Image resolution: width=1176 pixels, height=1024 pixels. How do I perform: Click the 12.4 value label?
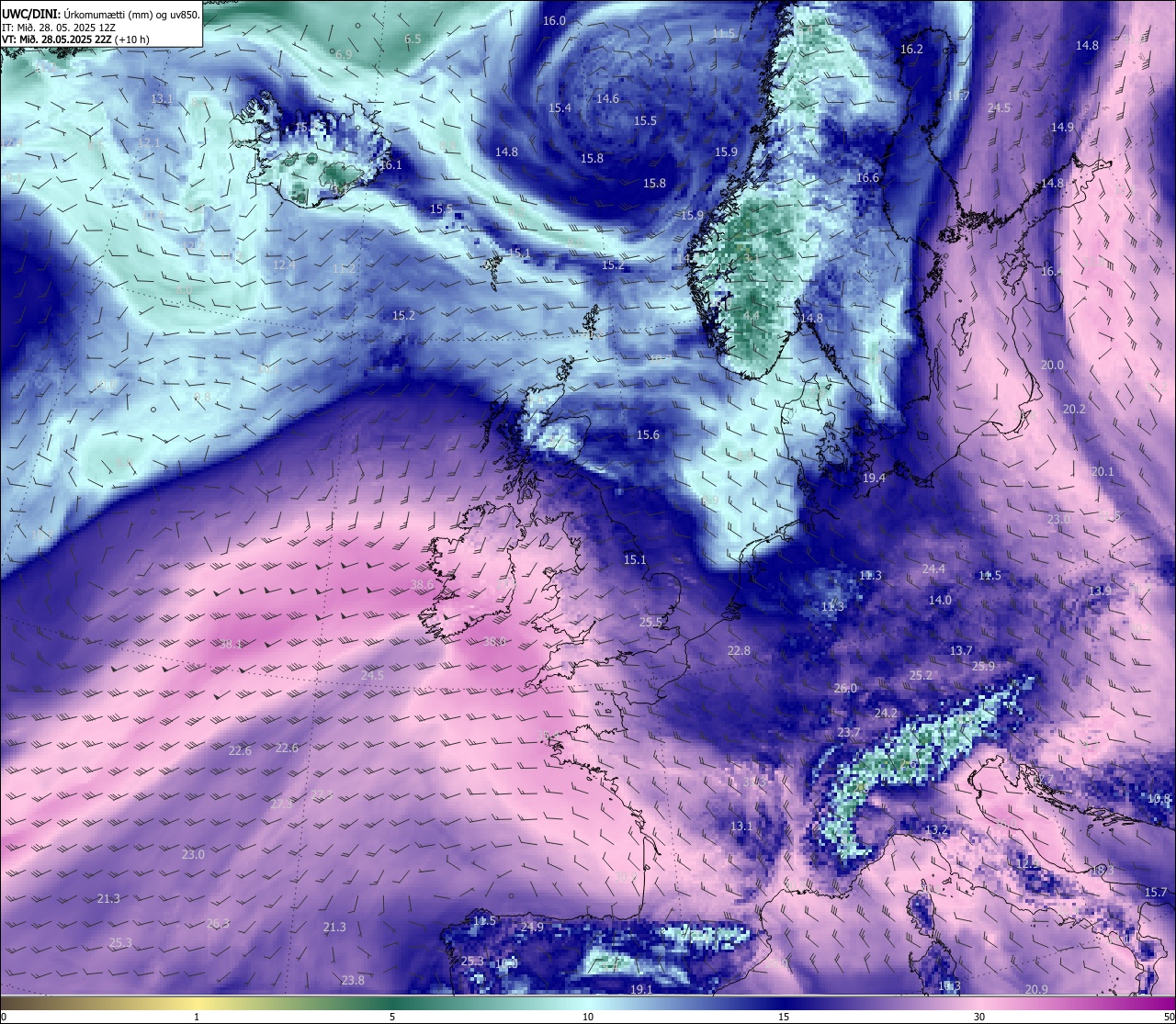284,264
